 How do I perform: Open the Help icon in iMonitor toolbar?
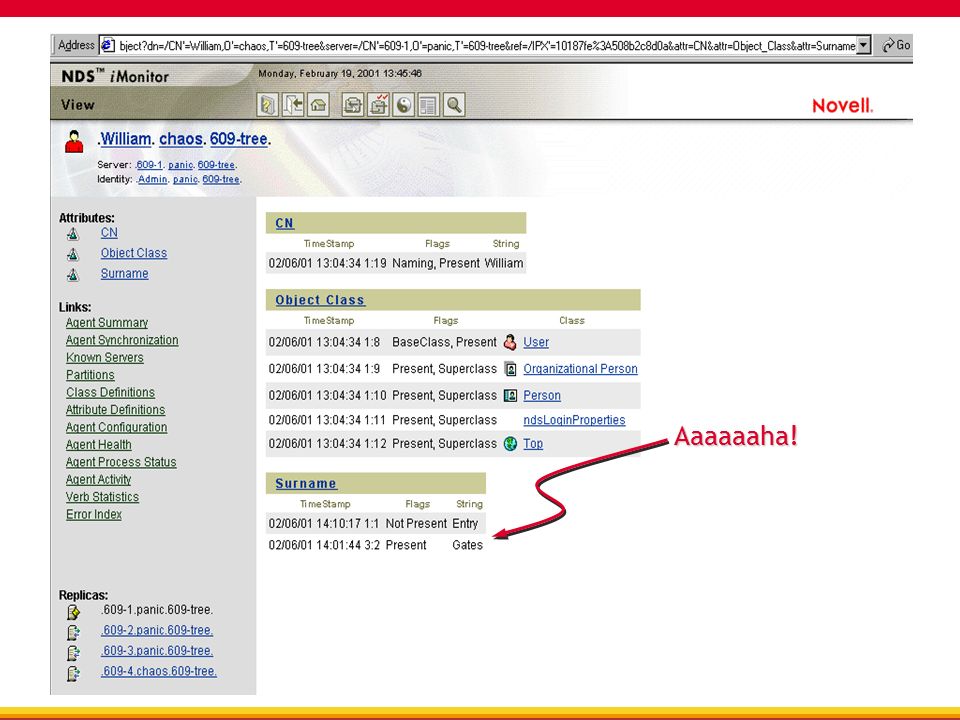(x=268, y=105)
